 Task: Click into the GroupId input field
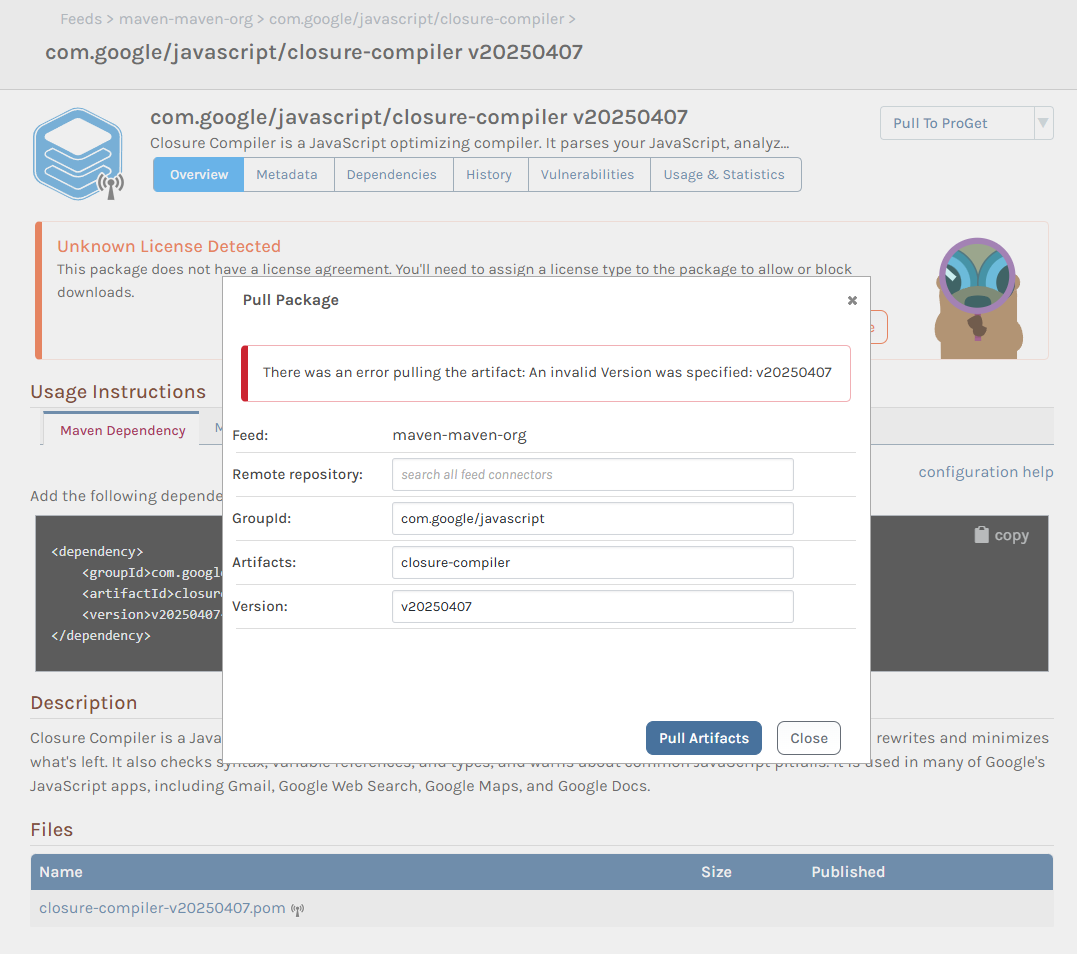(593, 519)
